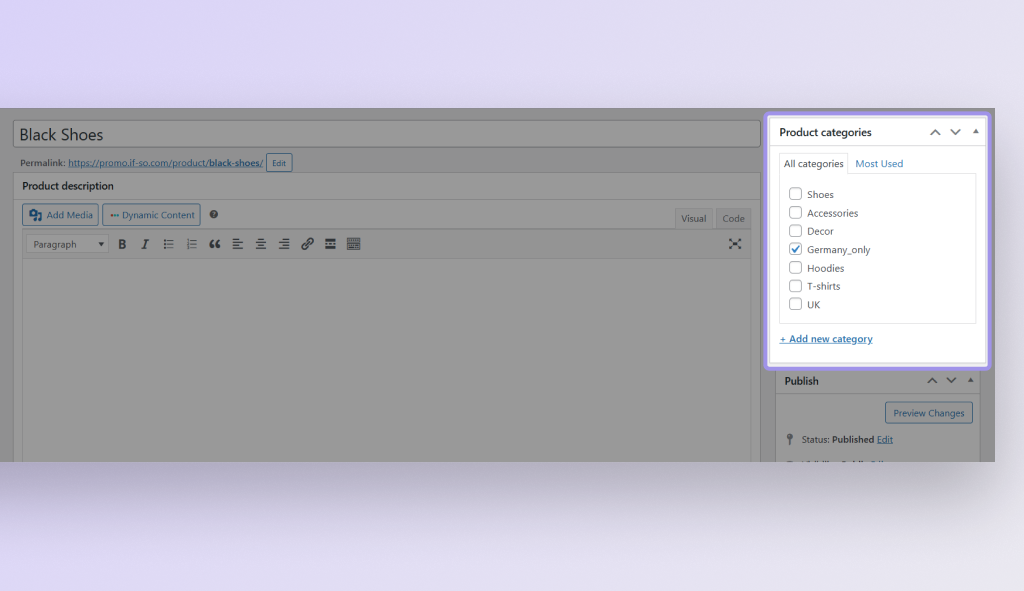
Task: Toggle bold formatting in editor toolbar
Action: coord(122,244)
